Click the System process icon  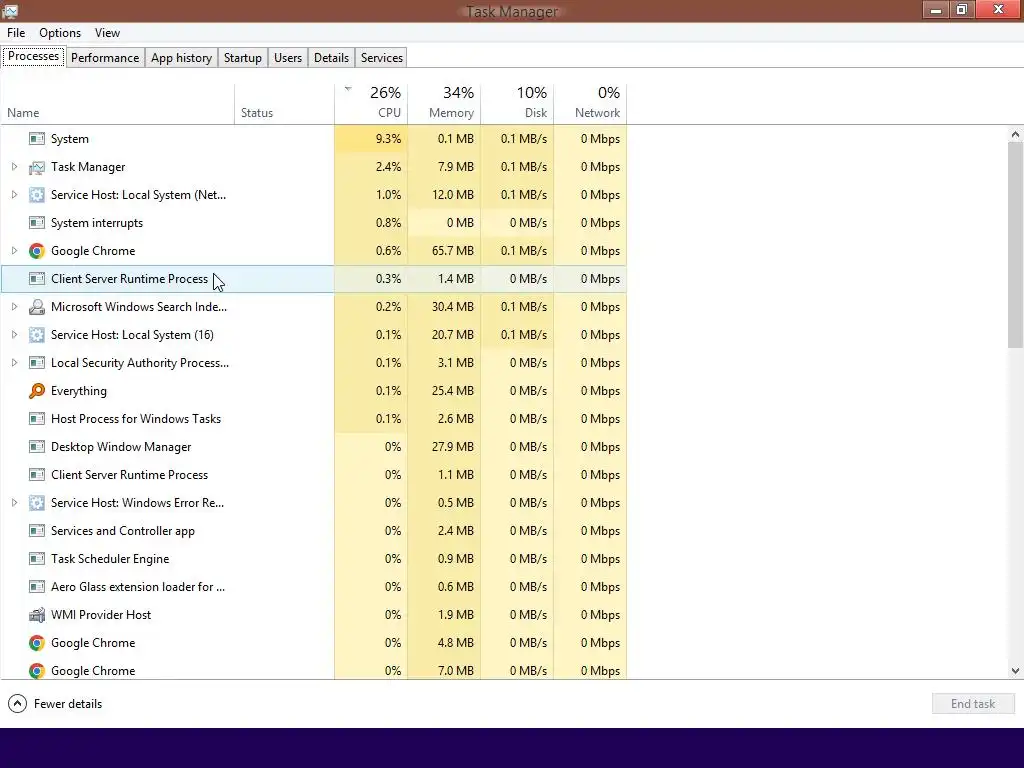[x=37, y=138]
